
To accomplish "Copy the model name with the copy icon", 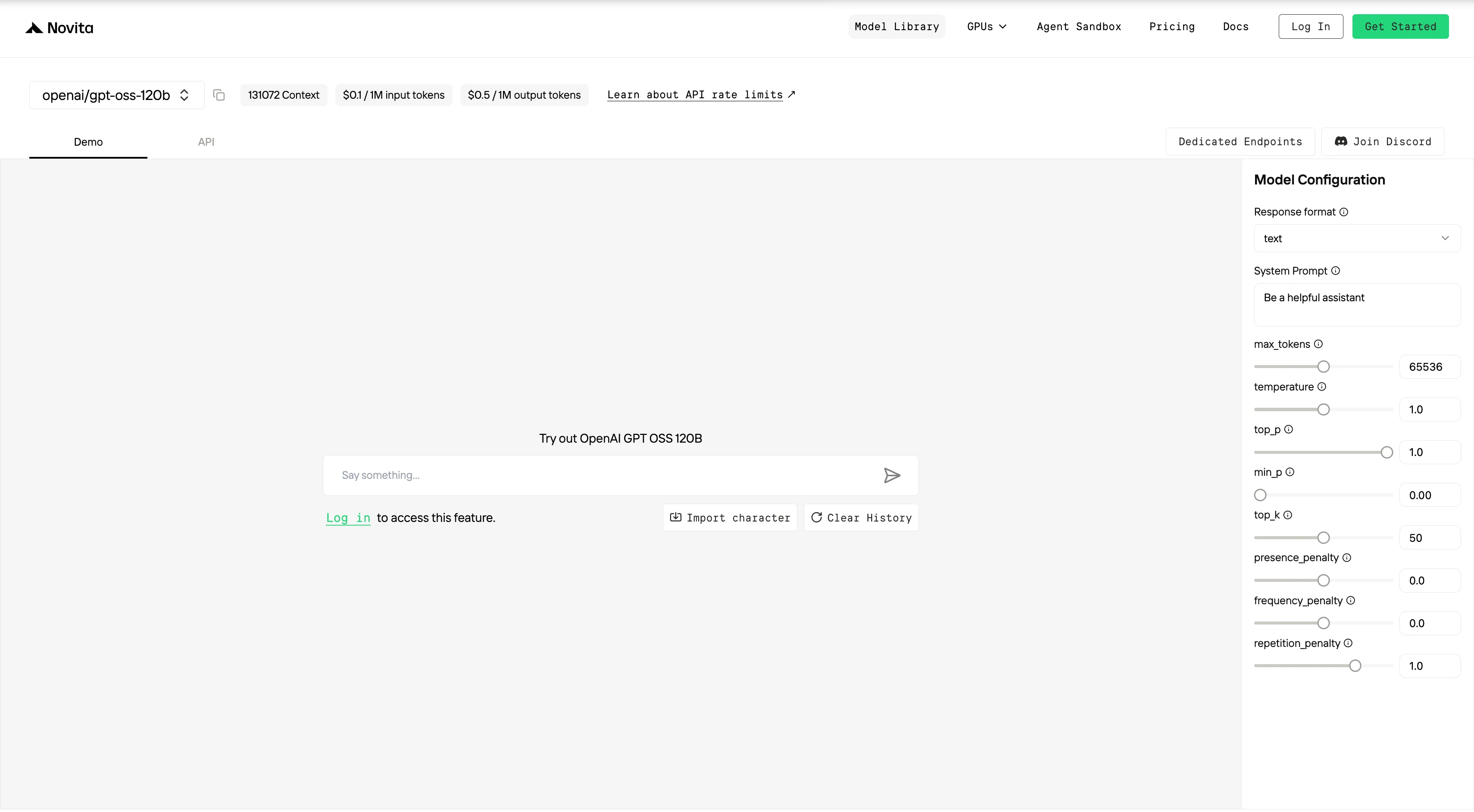I will point(219,95).
